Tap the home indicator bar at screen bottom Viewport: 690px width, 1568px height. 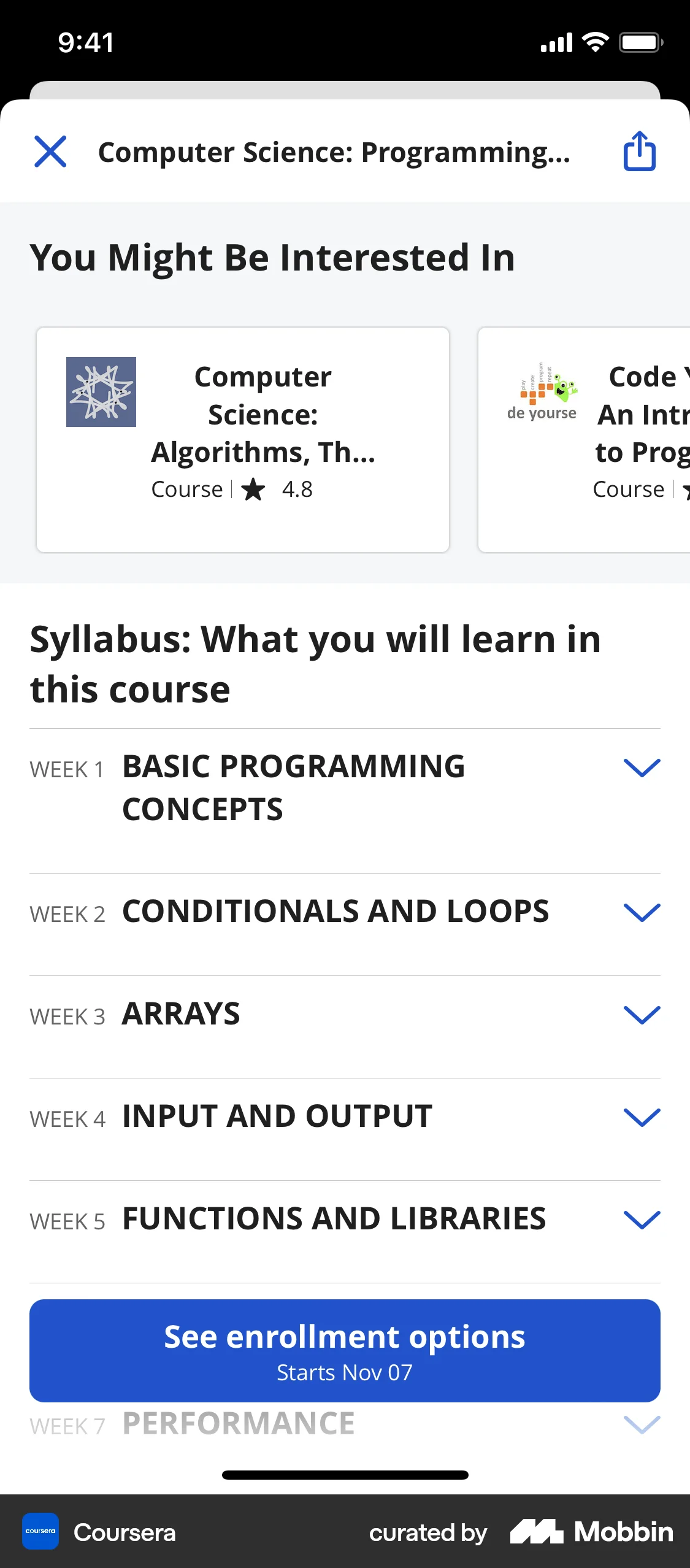345,1474
